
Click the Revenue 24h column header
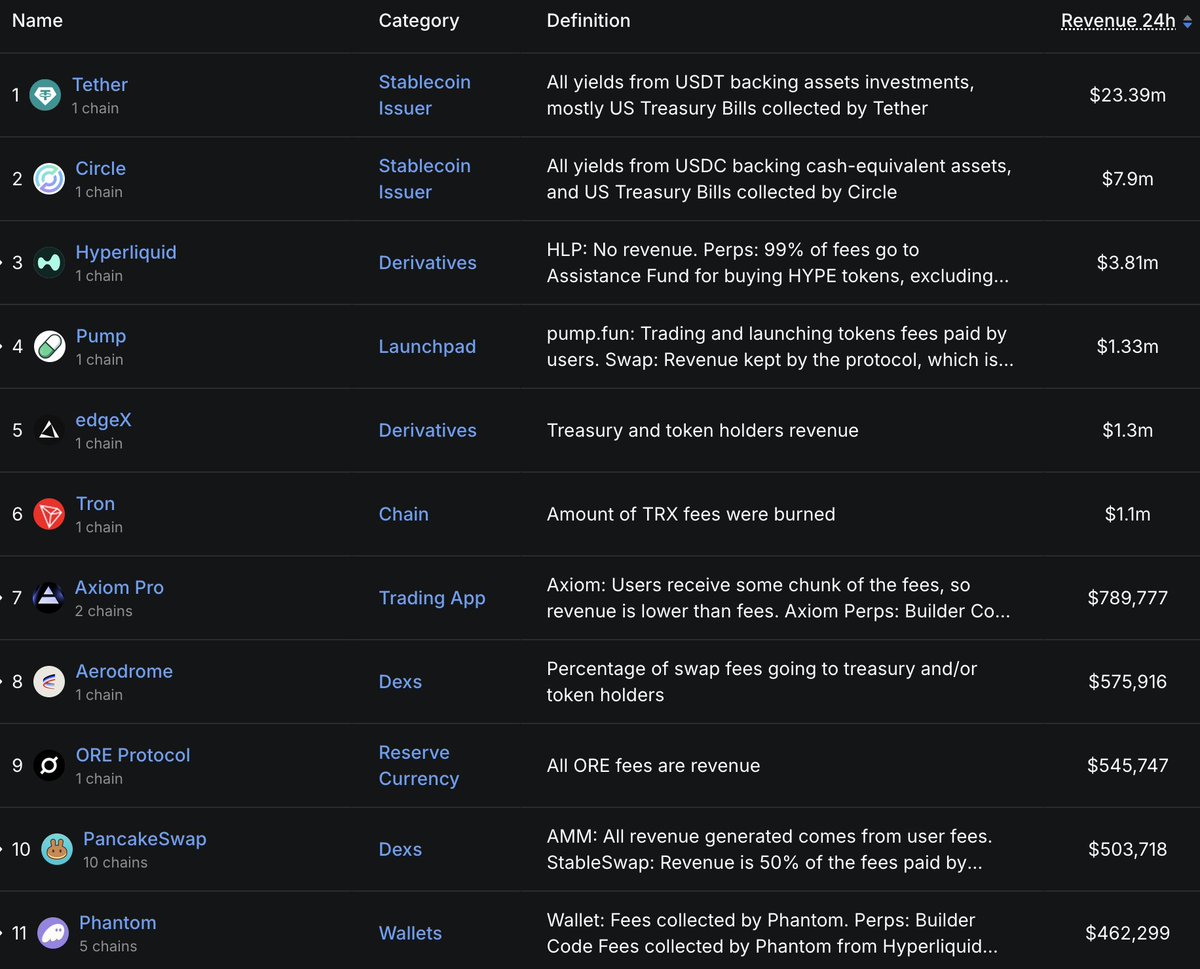tap(1118, 22)
